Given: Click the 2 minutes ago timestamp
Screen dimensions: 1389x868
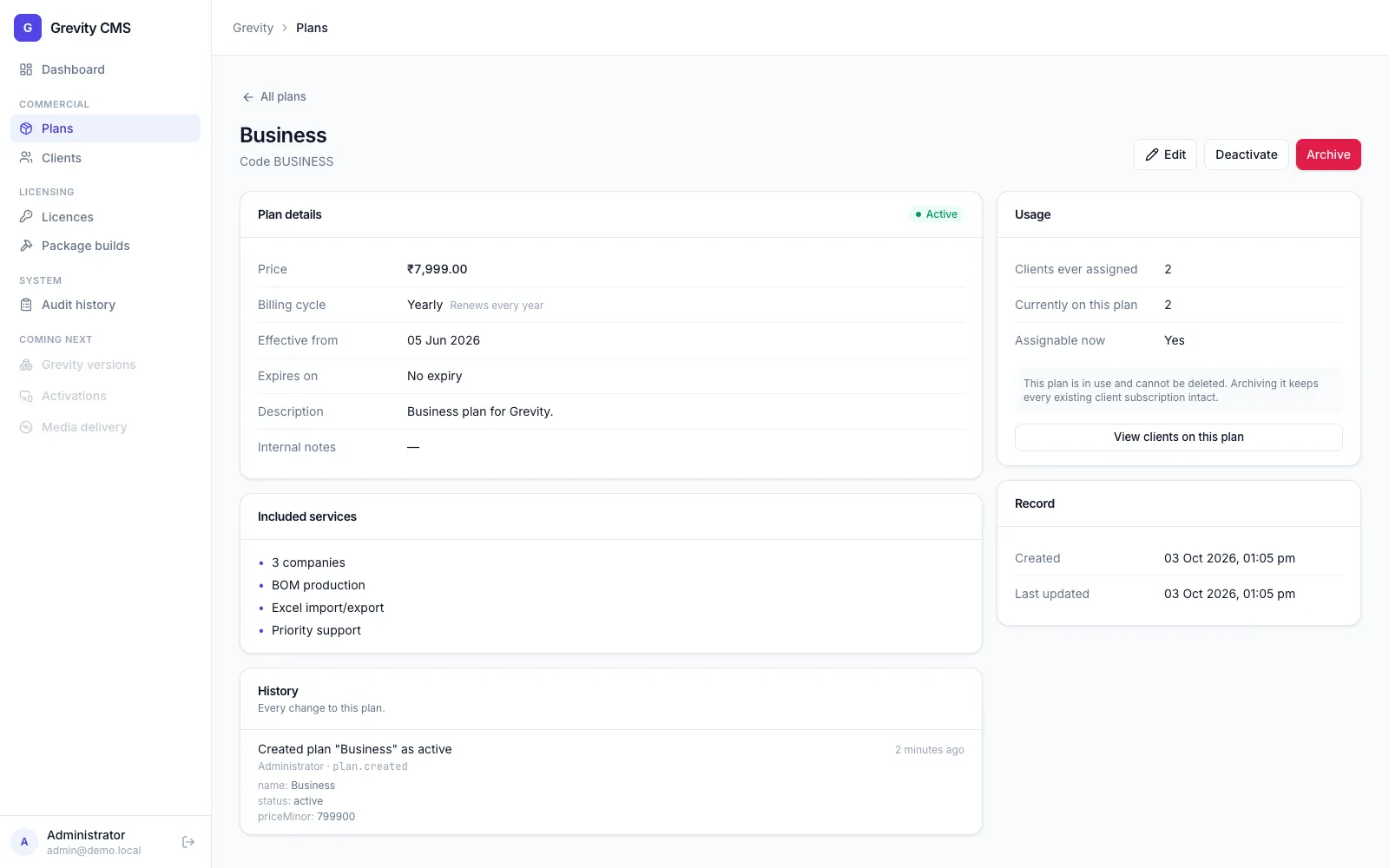Looking at the screenshot, I should (x=930, y=750).
